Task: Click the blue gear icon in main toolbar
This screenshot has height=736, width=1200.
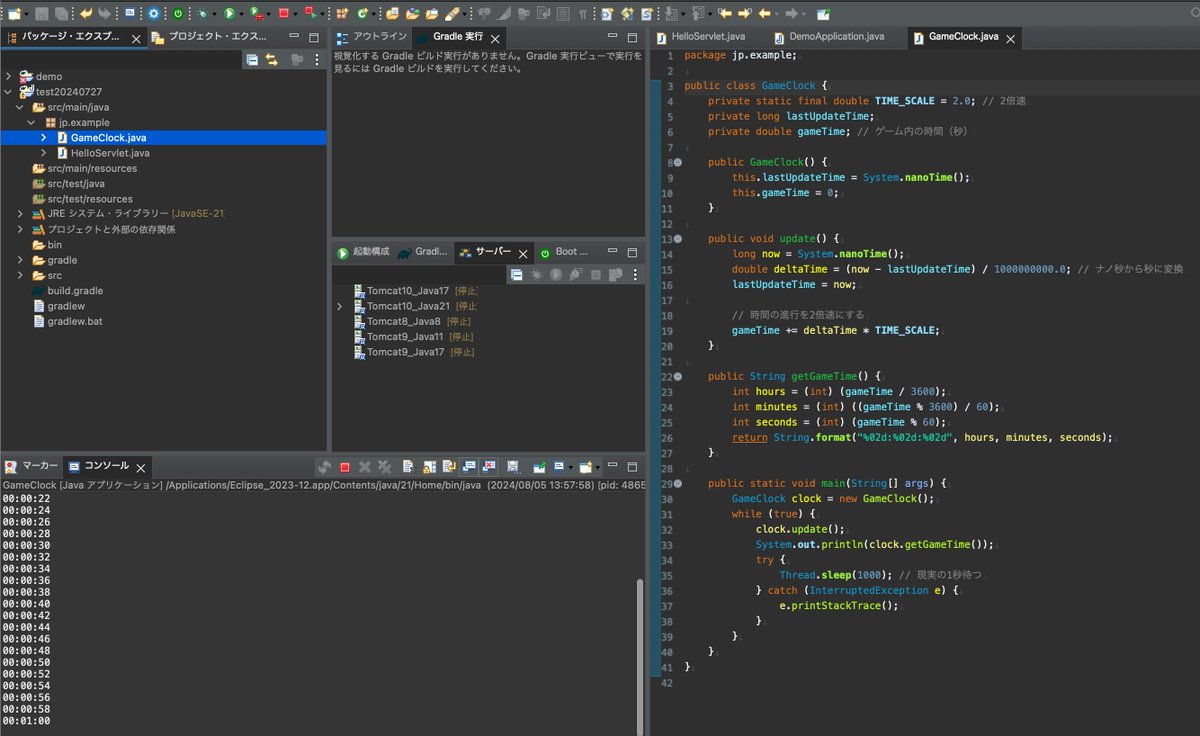Action: tap(153, 14)
